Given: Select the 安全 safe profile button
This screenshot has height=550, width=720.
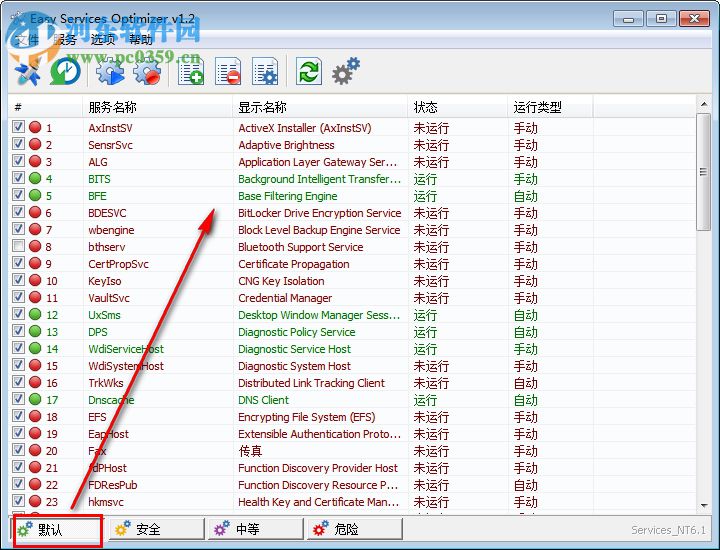Looking at the screenshot, I should 157,529.
